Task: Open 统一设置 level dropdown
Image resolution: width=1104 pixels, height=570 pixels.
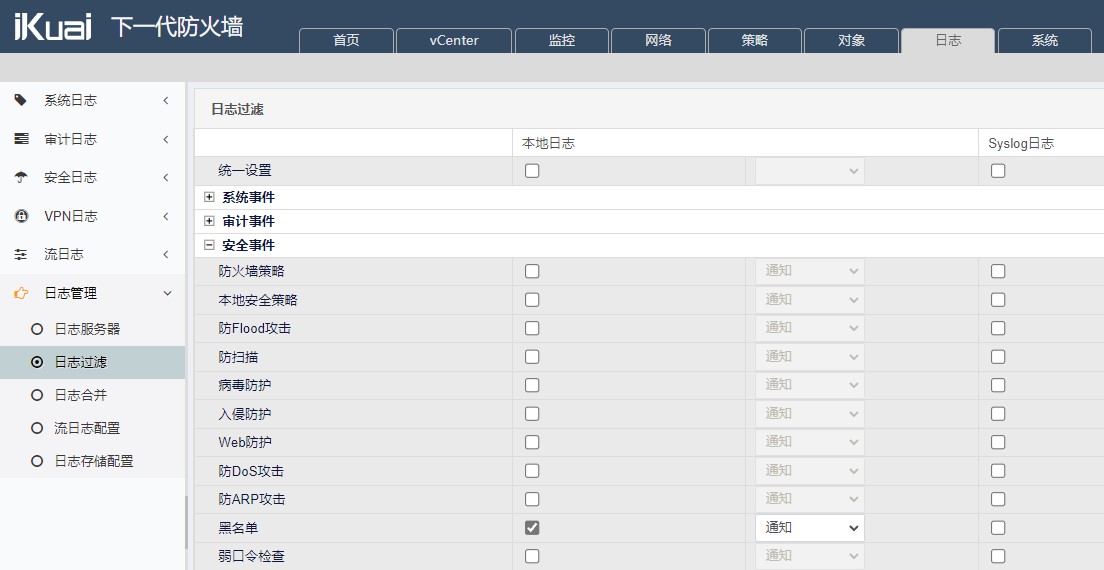Action: (810, 170)
